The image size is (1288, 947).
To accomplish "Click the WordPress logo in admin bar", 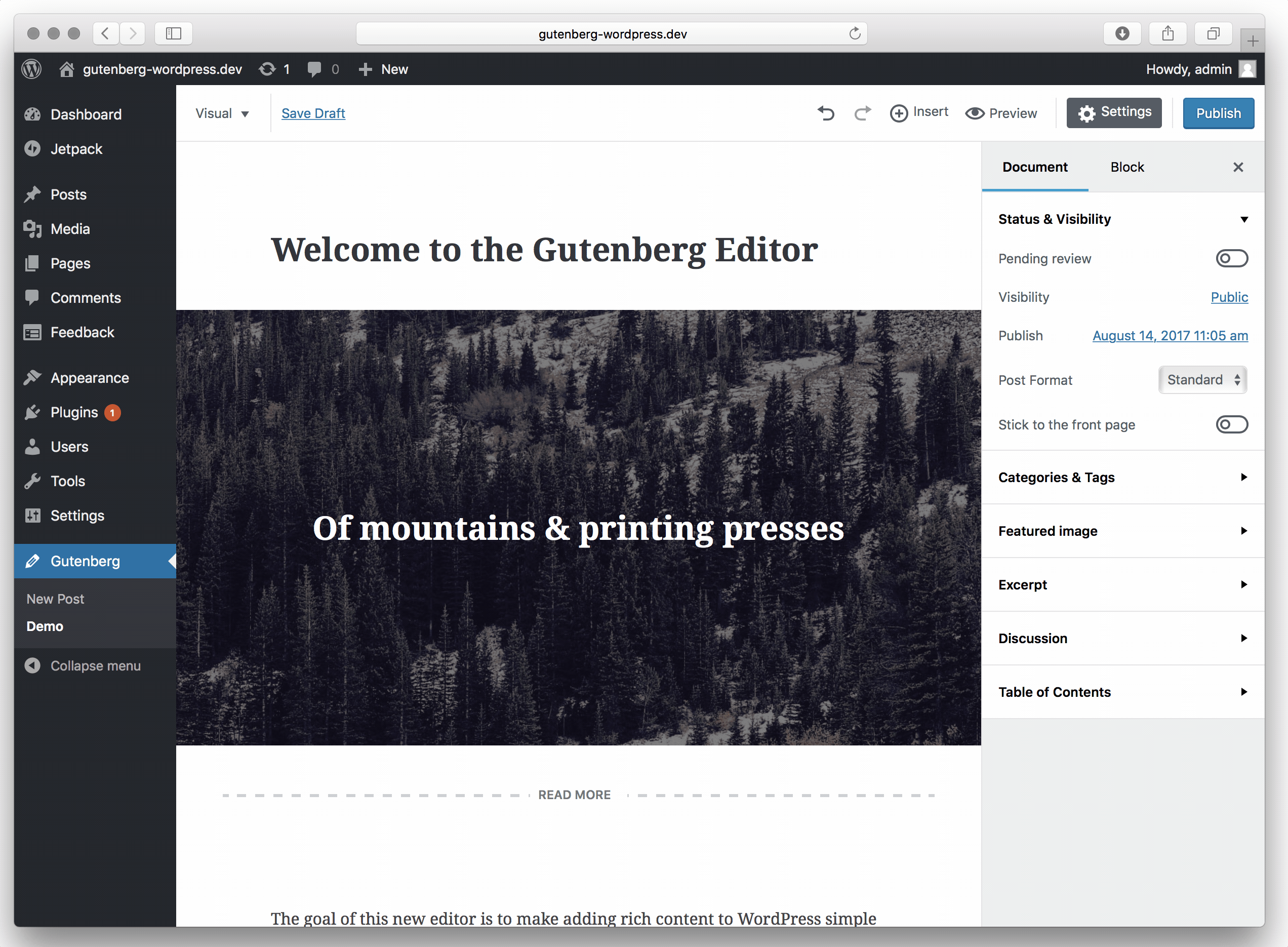I will 31,69.
